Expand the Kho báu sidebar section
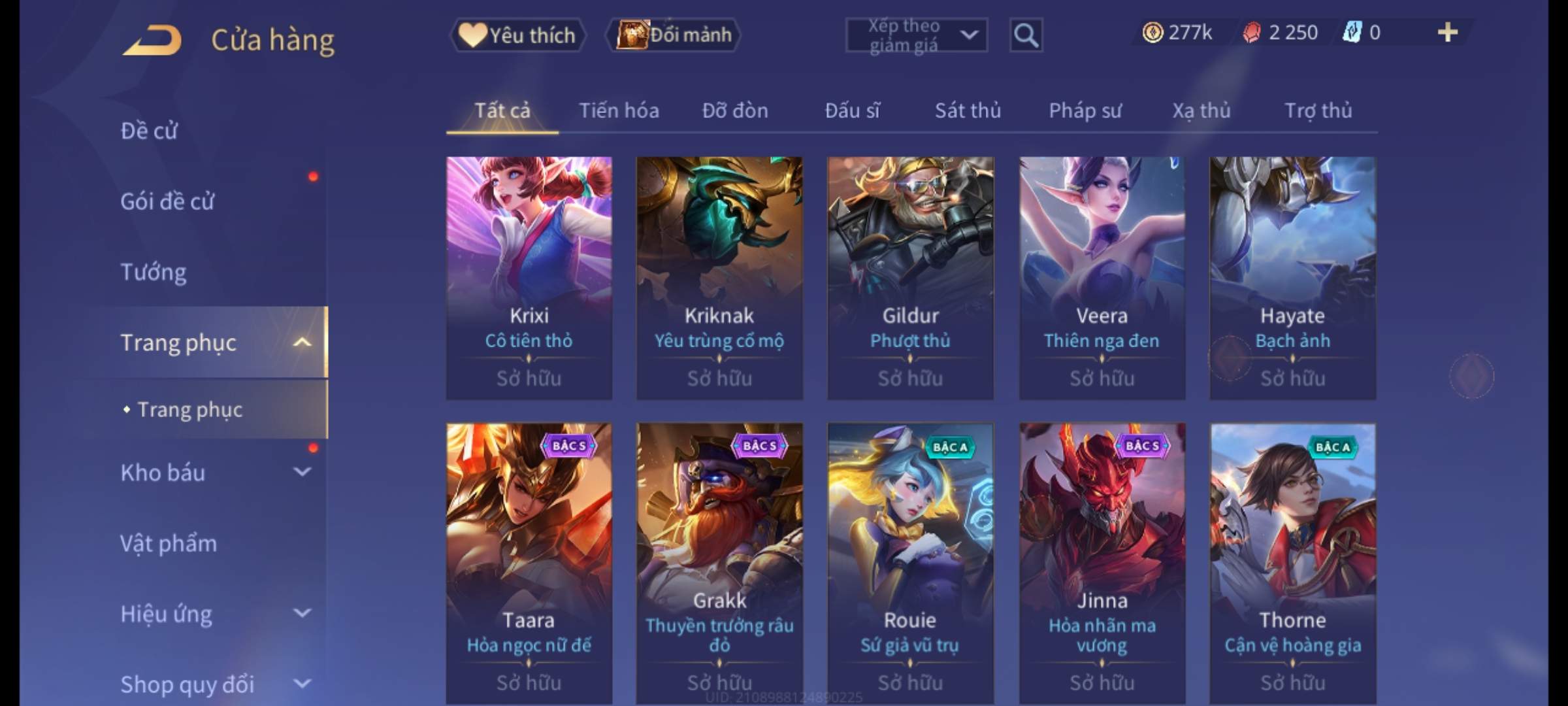This screenshot has width=1568, height=706. pyautogui.click(x=302, y=472)
